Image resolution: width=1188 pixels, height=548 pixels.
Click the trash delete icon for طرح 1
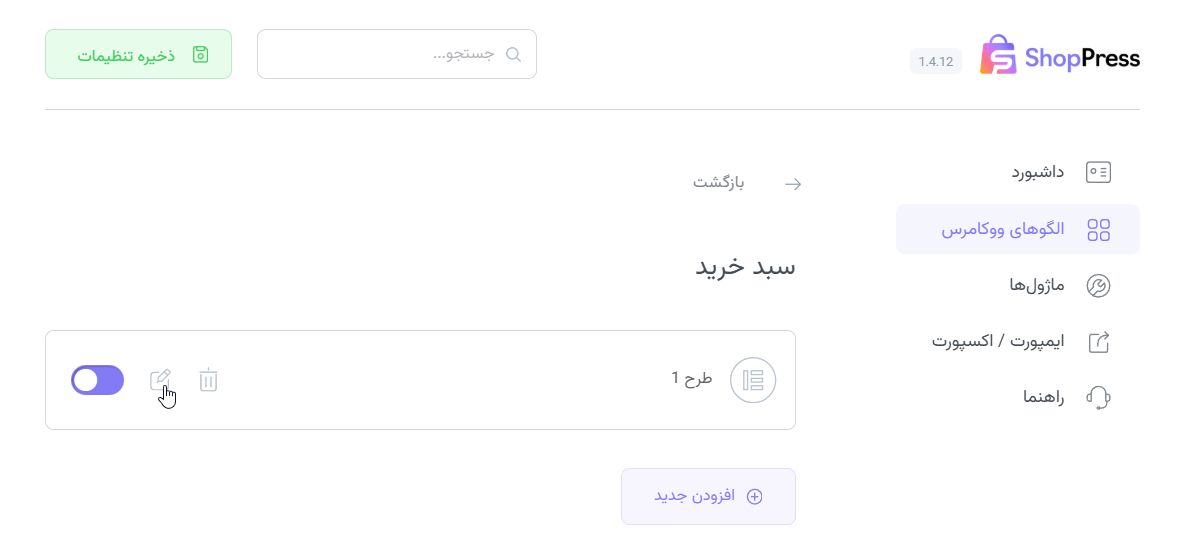point(208,380)
